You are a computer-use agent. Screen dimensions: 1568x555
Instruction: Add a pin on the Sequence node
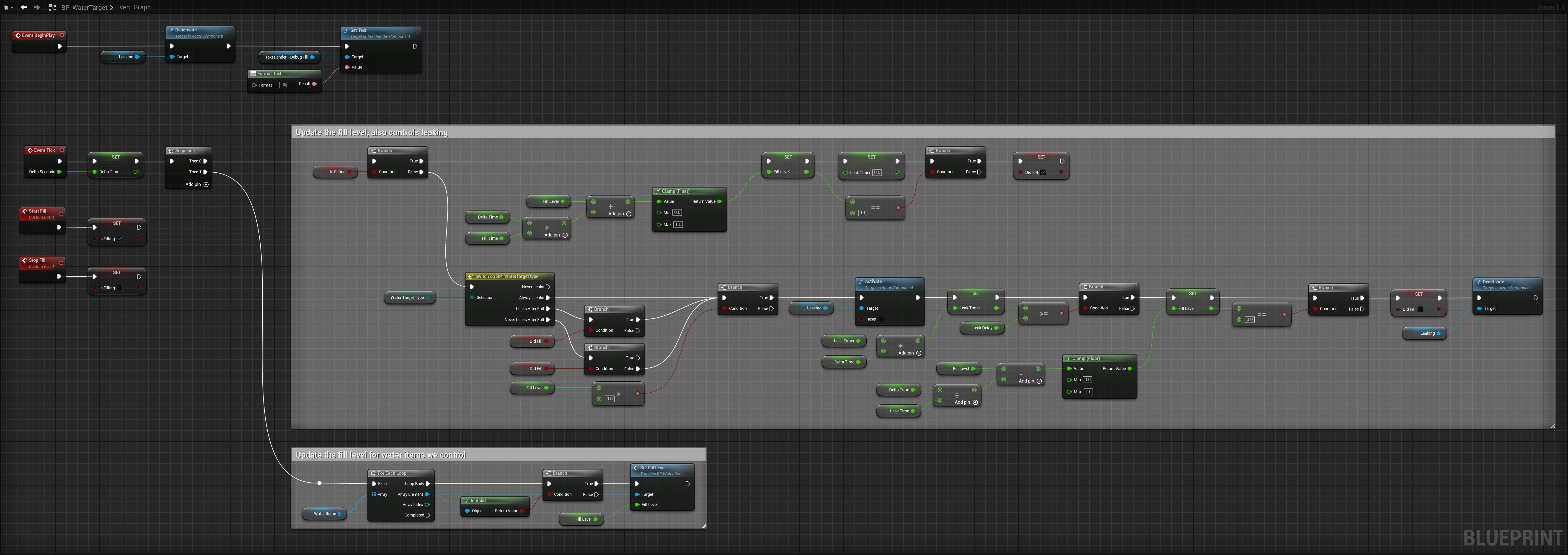pyautogui.click(x=197, y=184)
